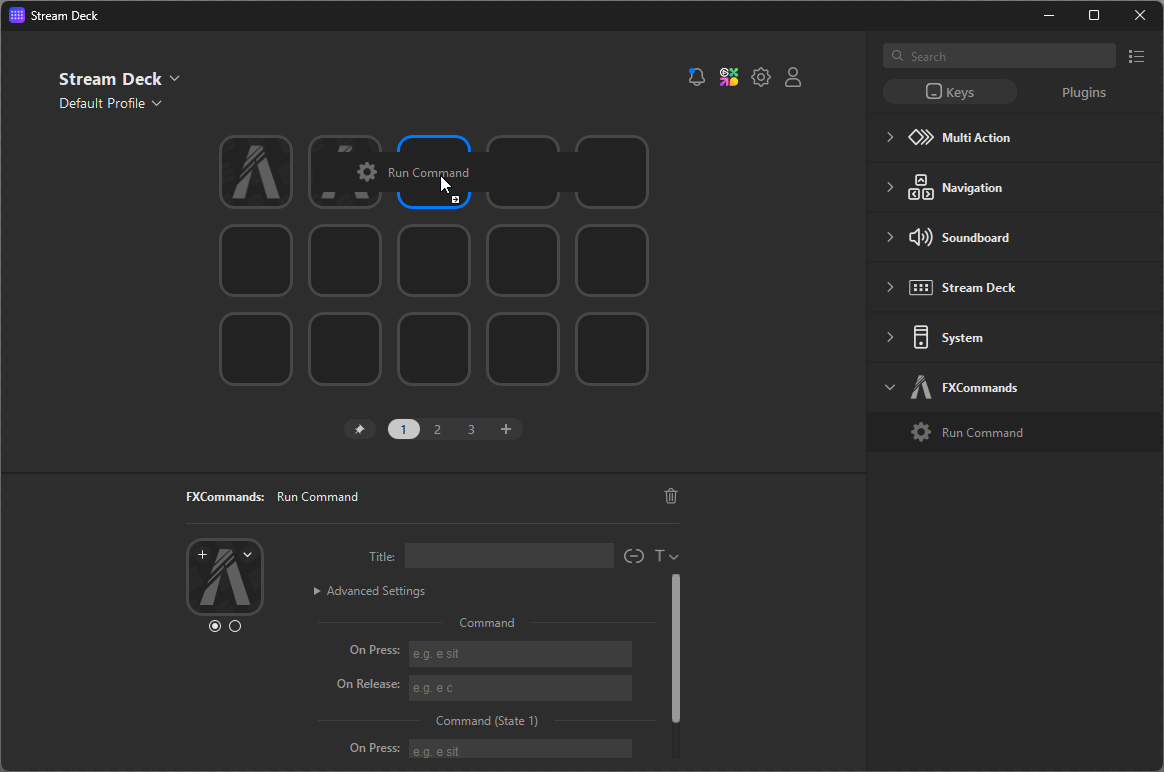The width and height of the screenshot is (1164, 772).
Task: Select the first key with FXCommands logo
Action: [x=256, y=172]
